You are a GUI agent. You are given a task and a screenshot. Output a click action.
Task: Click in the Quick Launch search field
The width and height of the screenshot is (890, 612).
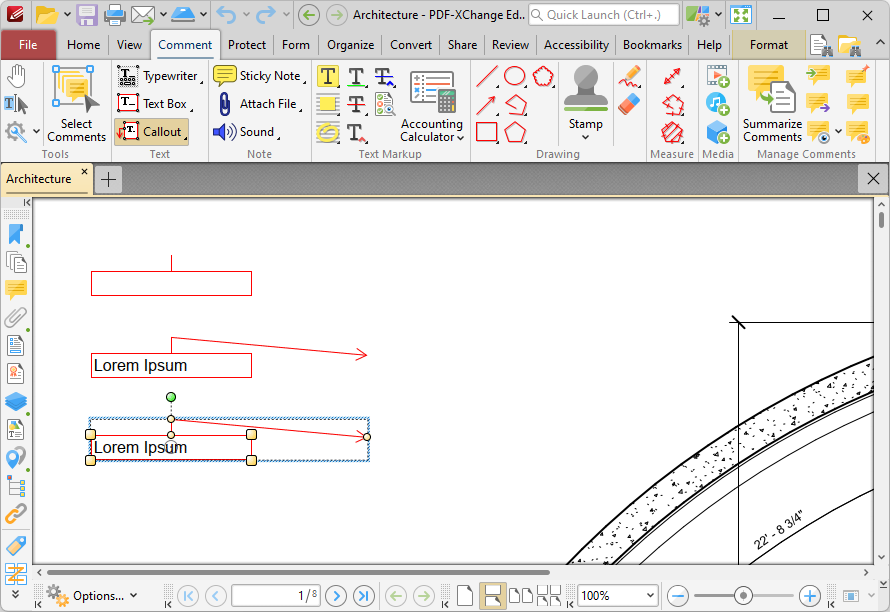tap(604, 15)
